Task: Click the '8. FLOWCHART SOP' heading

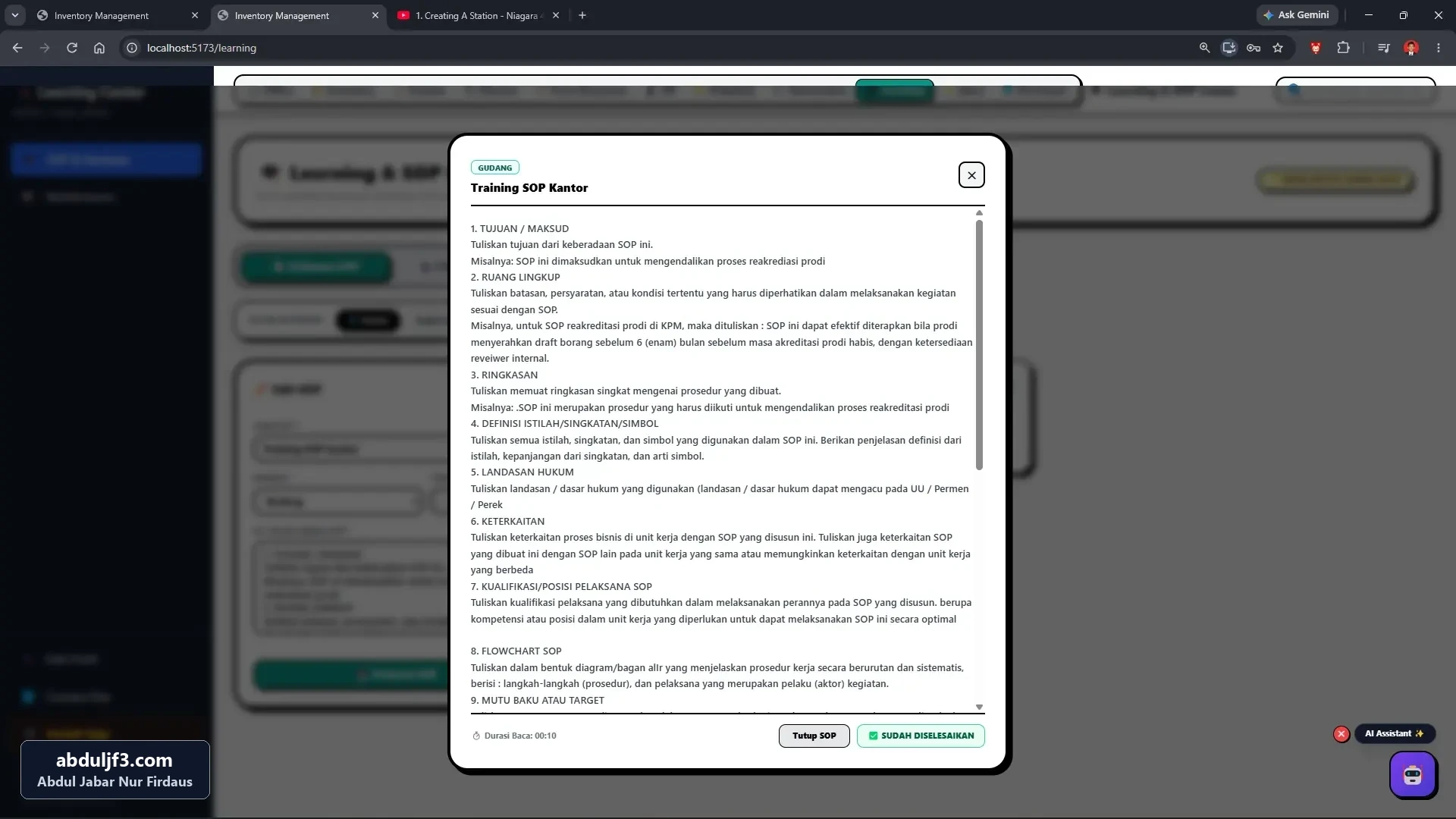Action: [516, 651]
